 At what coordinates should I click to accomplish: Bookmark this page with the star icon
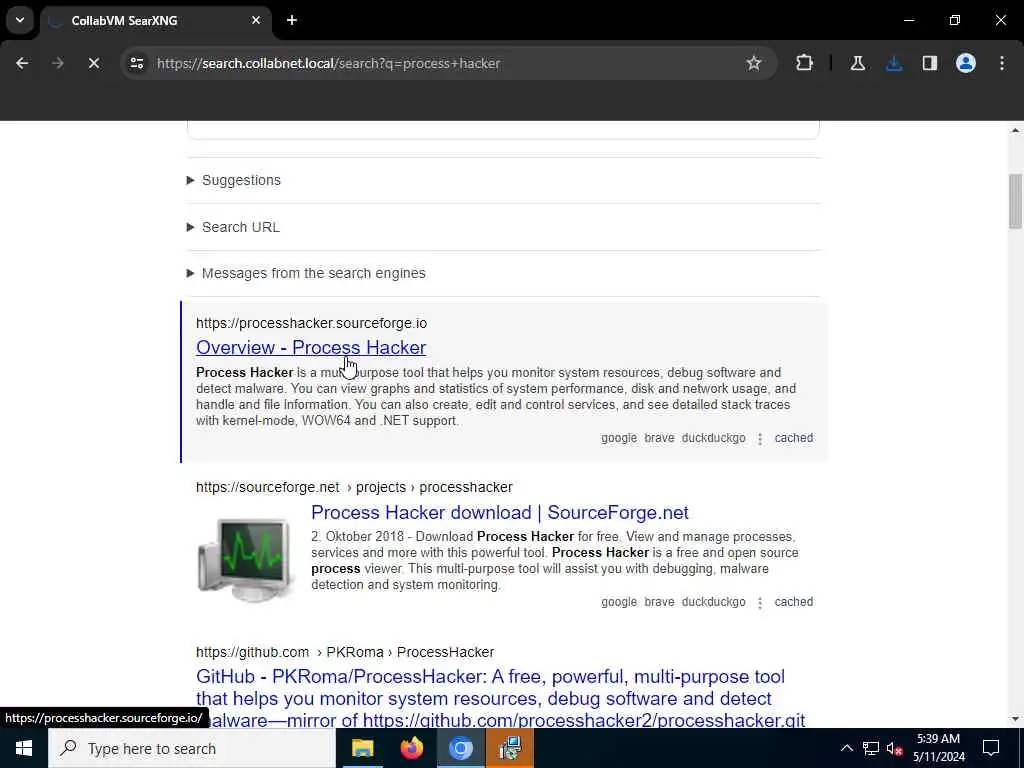pos(754,63)
